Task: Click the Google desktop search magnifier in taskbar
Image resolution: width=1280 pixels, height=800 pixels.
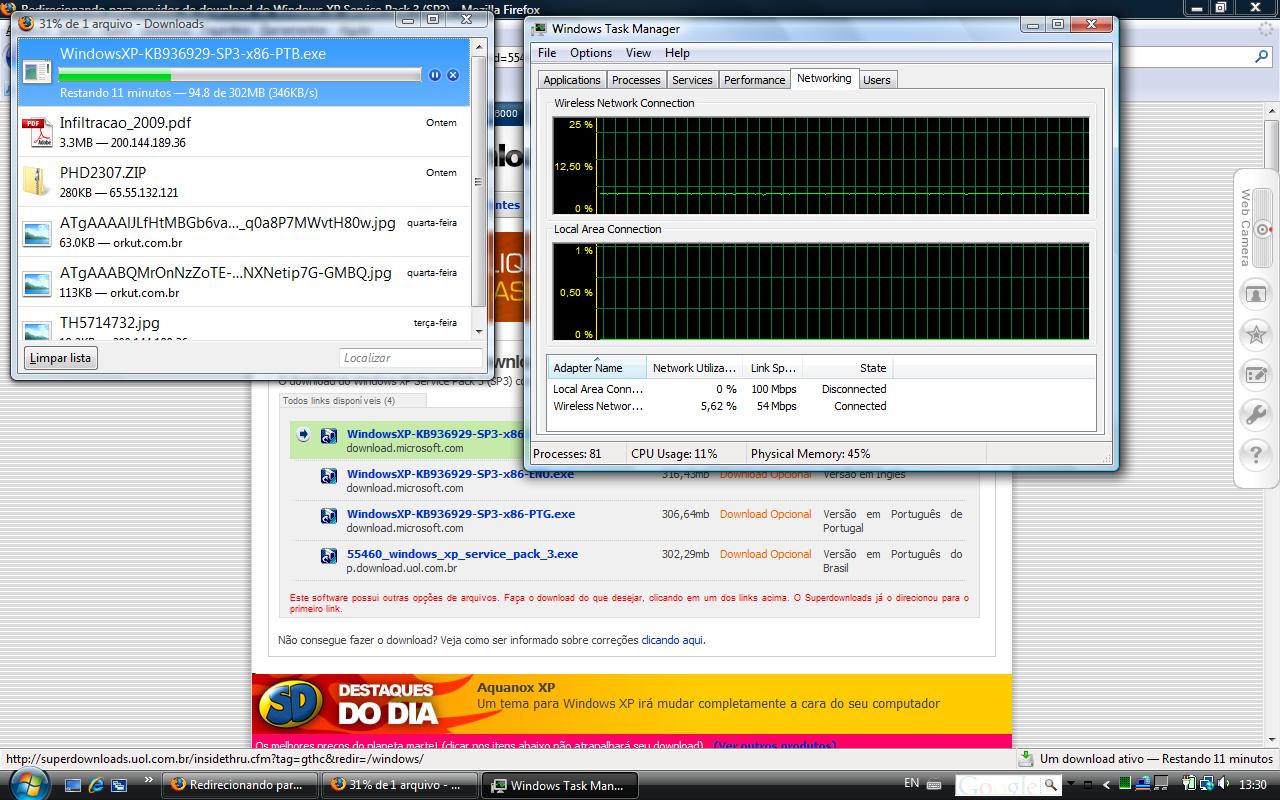Action: point(1050,785)
